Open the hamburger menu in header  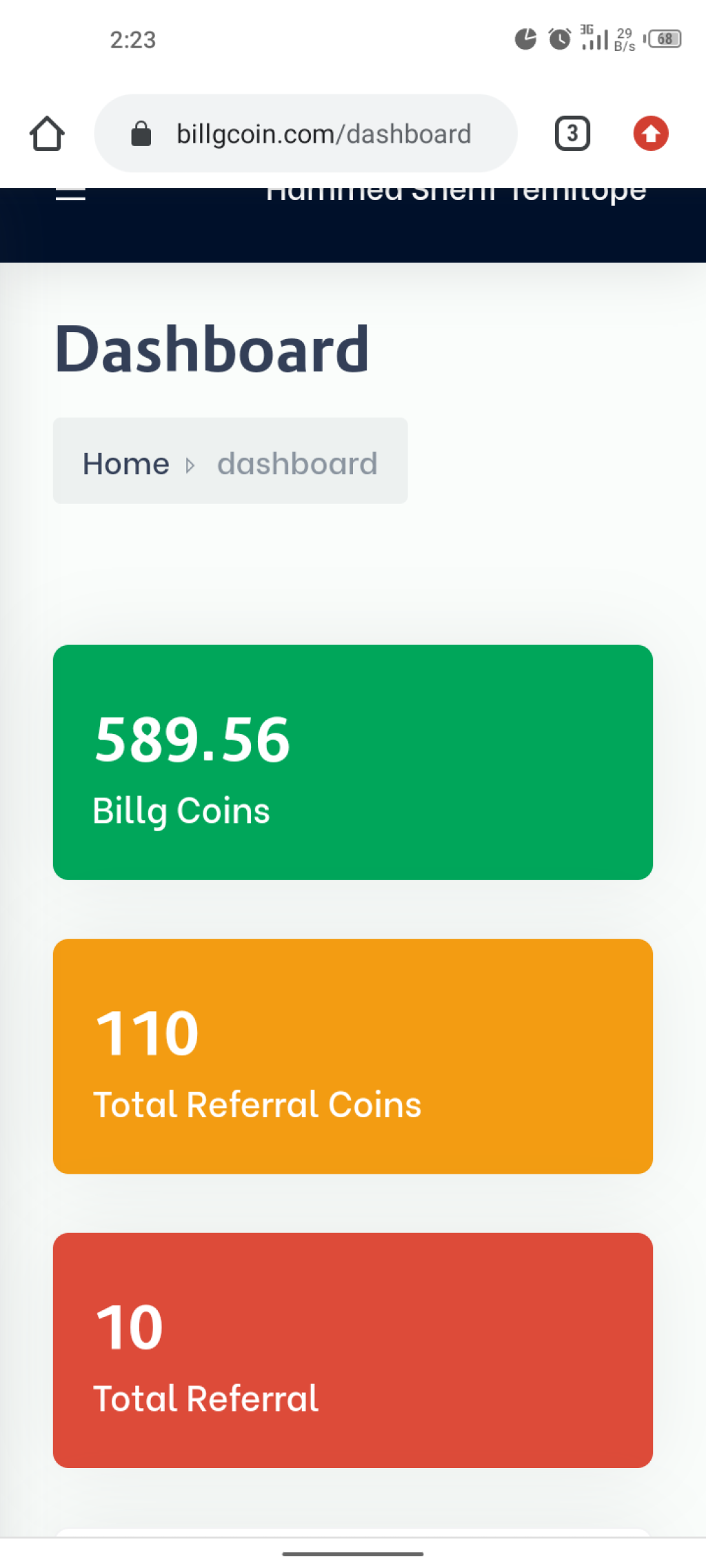pyautogui.click(x=70, y=194)
